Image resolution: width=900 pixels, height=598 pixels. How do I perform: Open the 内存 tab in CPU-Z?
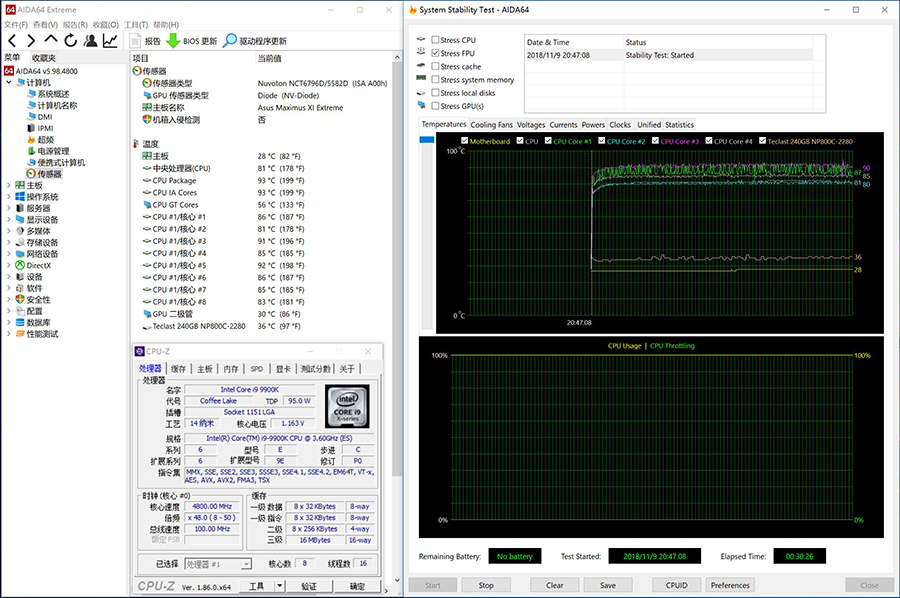(x=231, y=369)
